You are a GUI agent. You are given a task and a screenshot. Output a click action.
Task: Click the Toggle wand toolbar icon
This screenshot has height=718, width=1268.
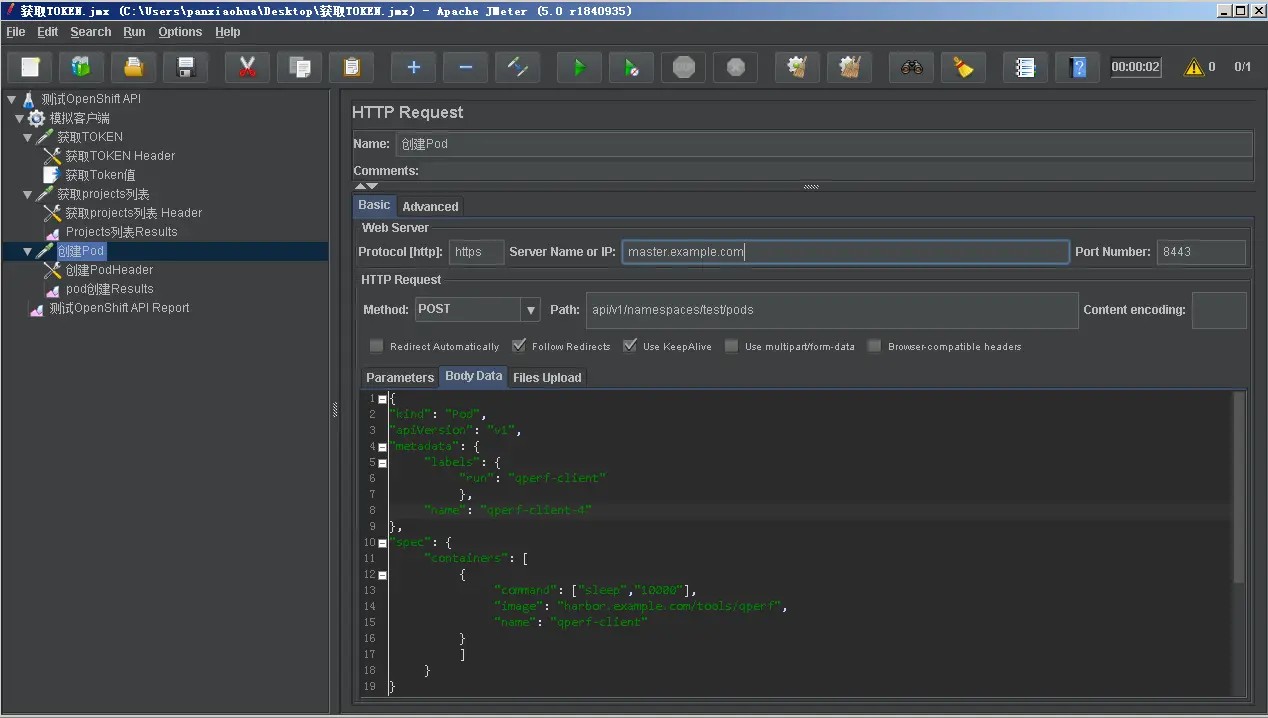[517, 68]
